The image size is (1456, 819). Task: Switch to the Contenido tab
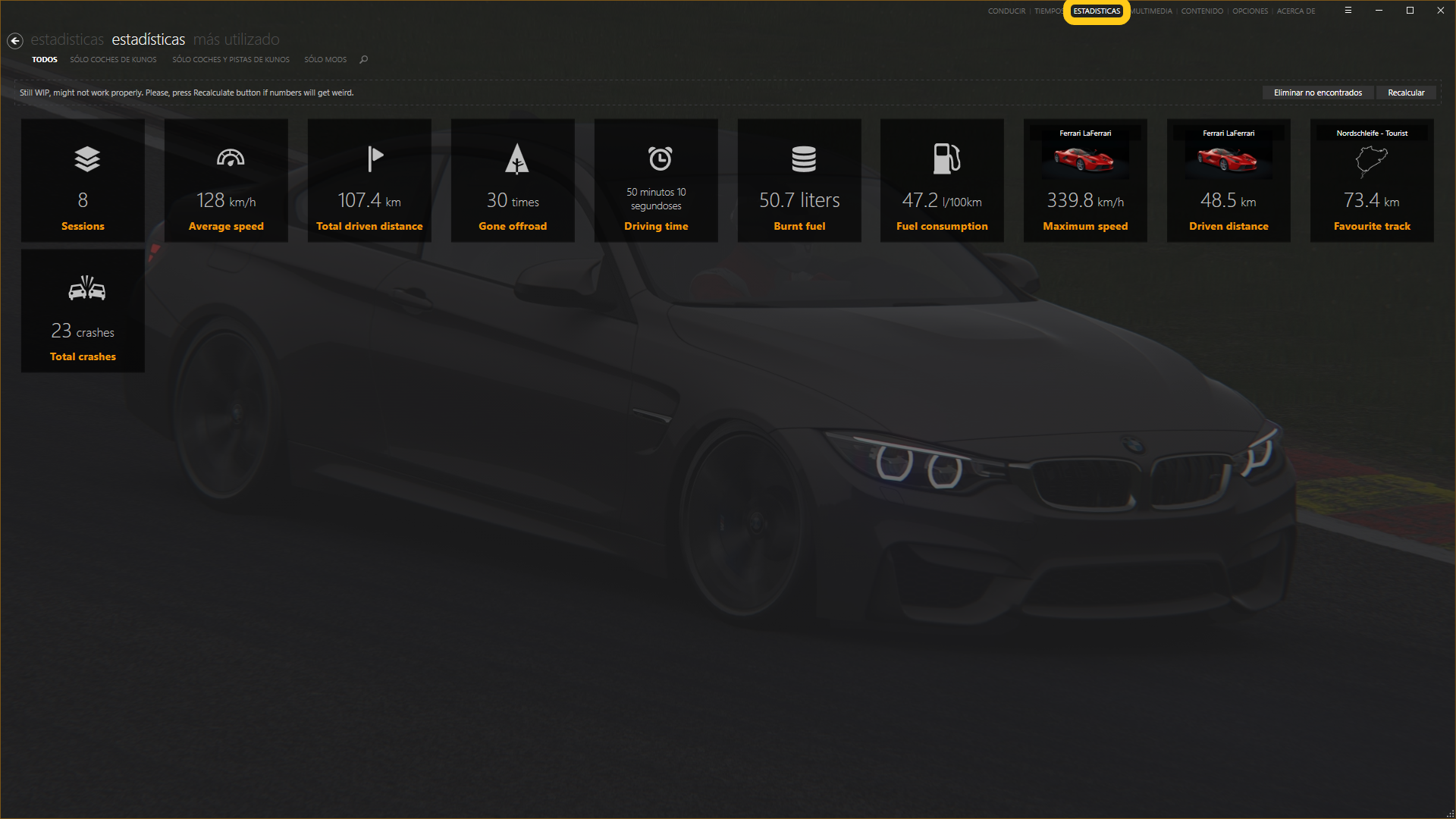click(x=1202, y=11)
